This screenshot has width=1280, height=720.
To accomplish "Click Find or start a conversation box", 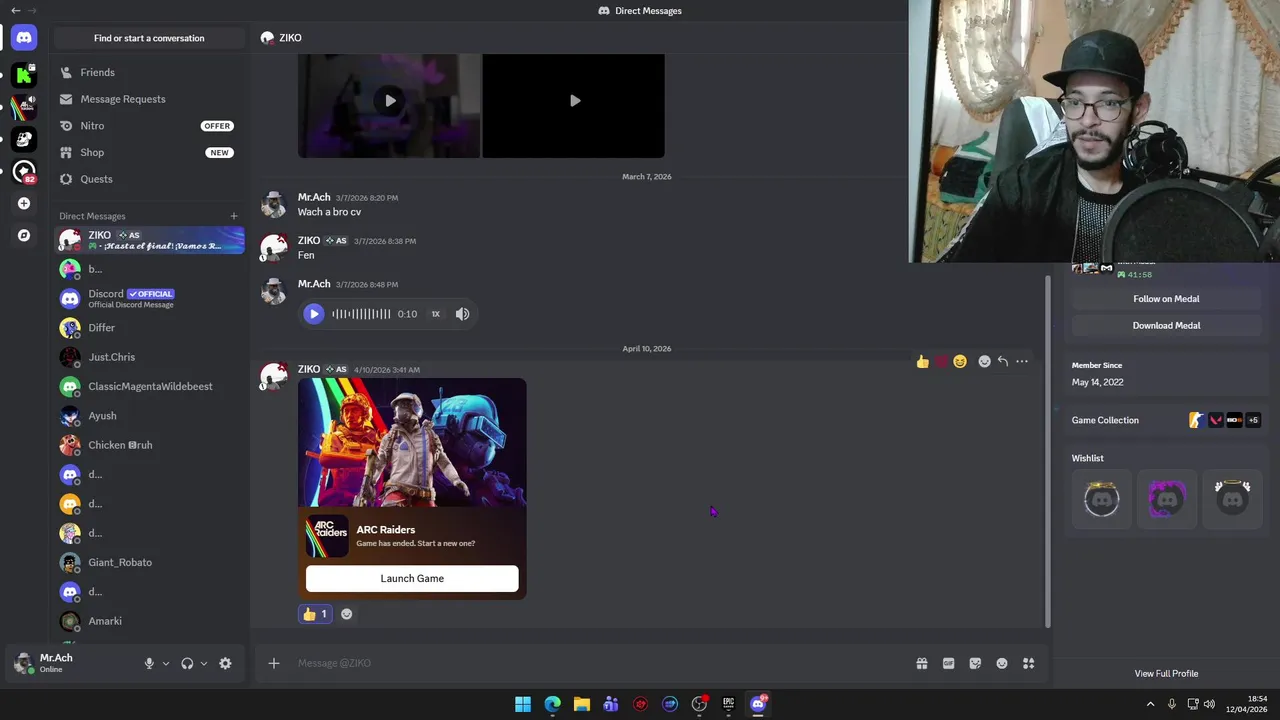I will click(x=149, y=38).
